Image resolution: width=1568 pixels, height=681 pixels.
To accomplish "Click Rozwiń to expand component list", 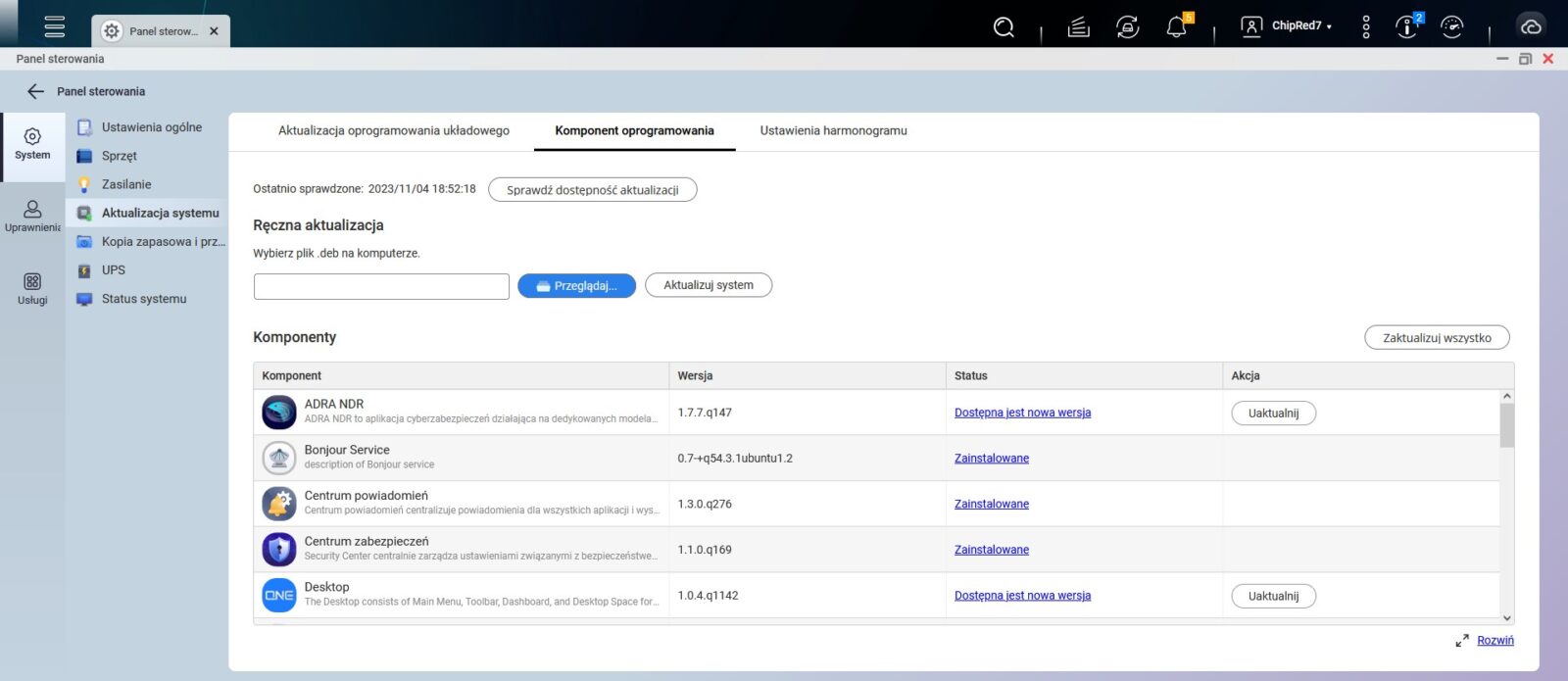I will click(1494, 640).
